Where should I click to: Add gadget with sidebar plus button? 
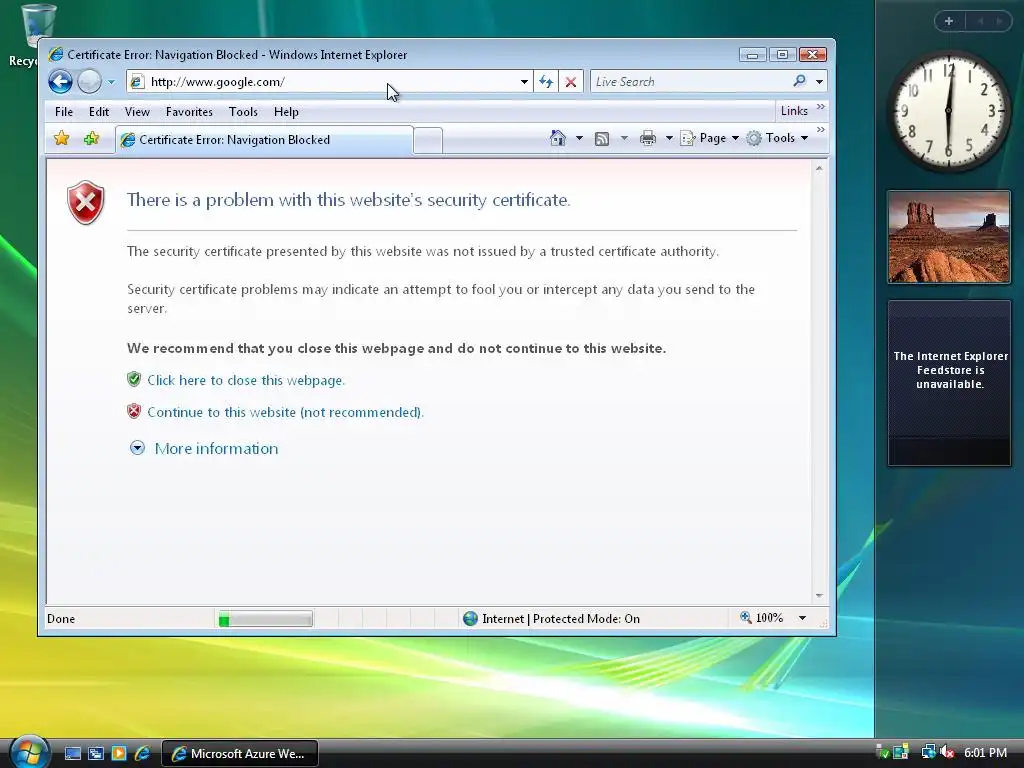click(949, 21)
